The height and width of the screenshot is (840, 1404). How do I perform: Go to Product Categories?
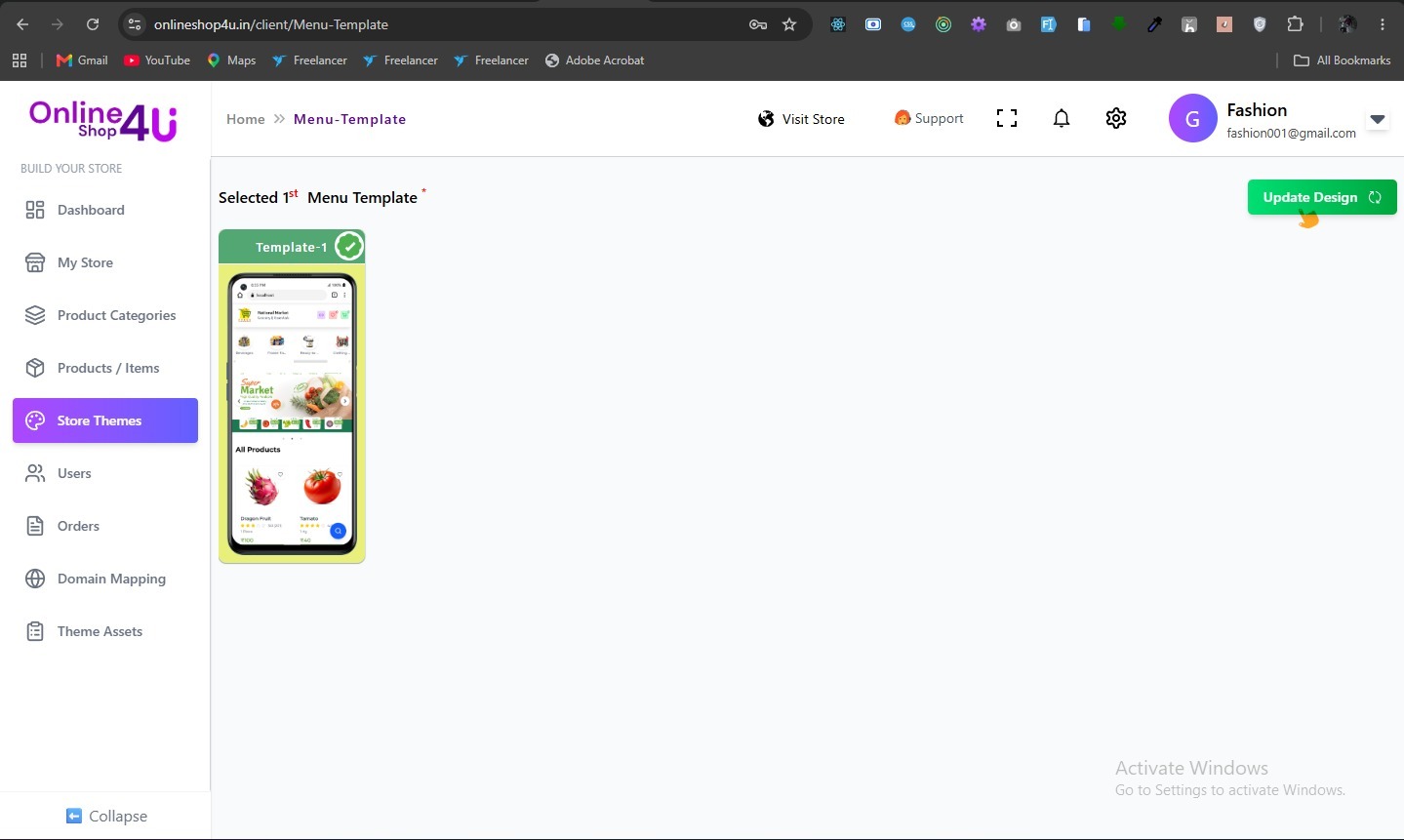point(105,315)
